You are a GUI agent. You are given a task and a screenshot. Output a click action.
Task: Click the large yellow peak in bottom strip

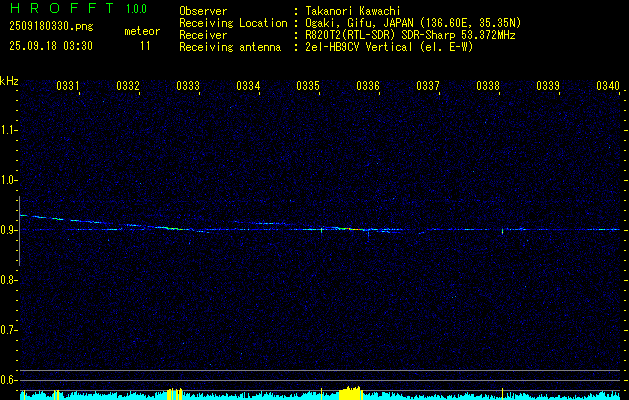coord(350,392)
